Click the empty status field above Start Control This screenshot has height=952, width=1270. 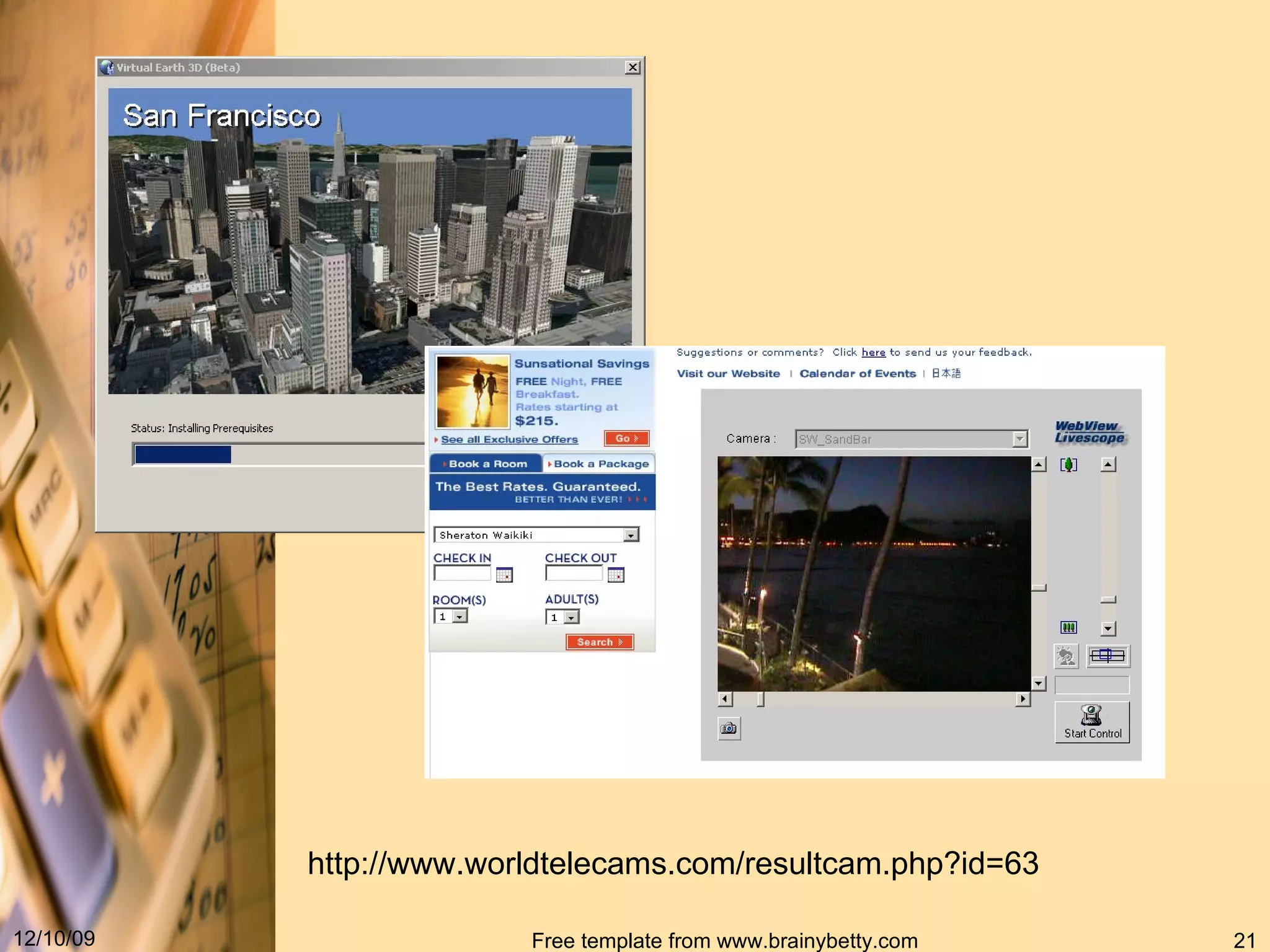point(1092,685)
